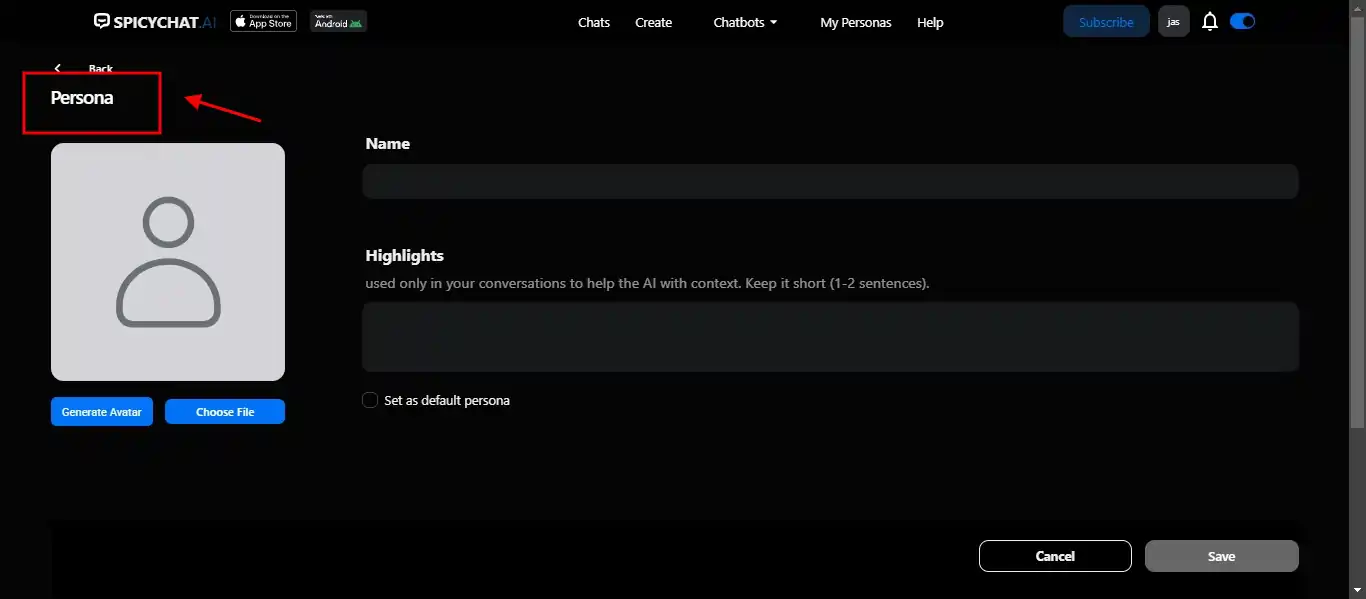1366x599 pixels.
Task: Click the Persona page heading
Action: pyautogui.click(x=82, y=98)
